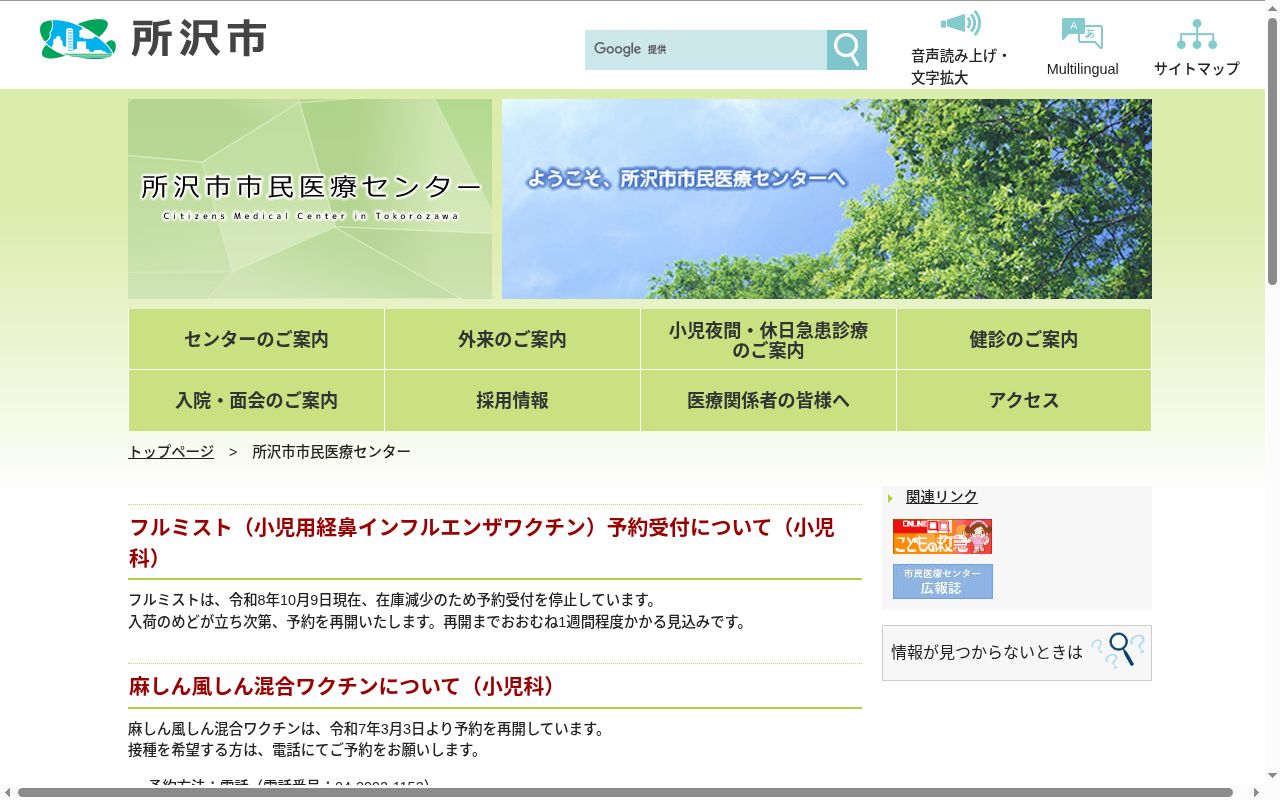Open the 外来のご案内 menu
The image size is (1280, 800).
point(512,339)
